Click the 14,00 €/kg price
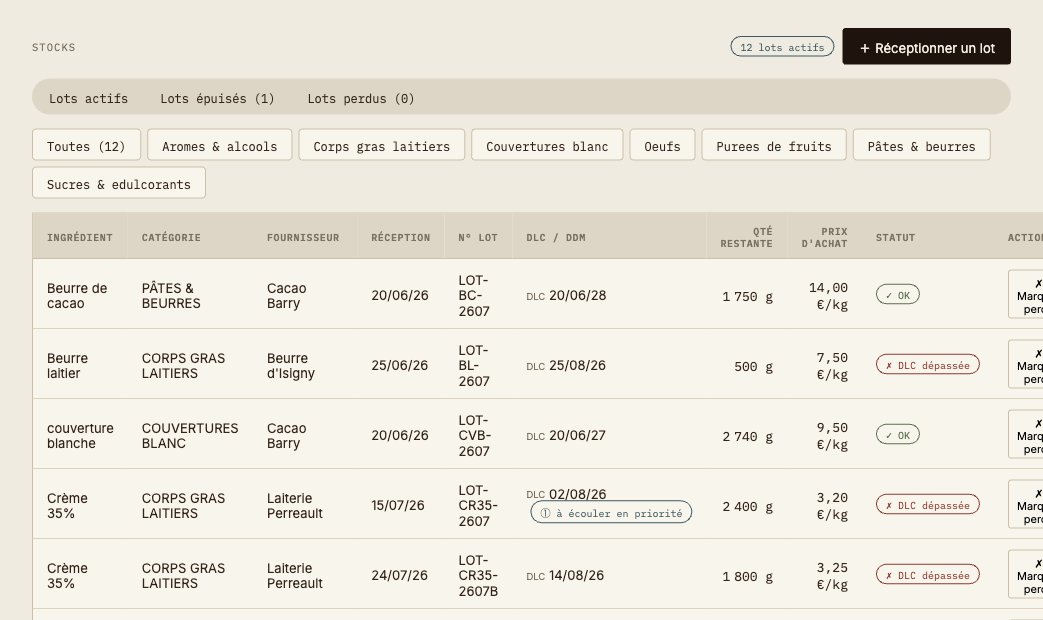The image size is (1043, 620). tap(828, 296)
